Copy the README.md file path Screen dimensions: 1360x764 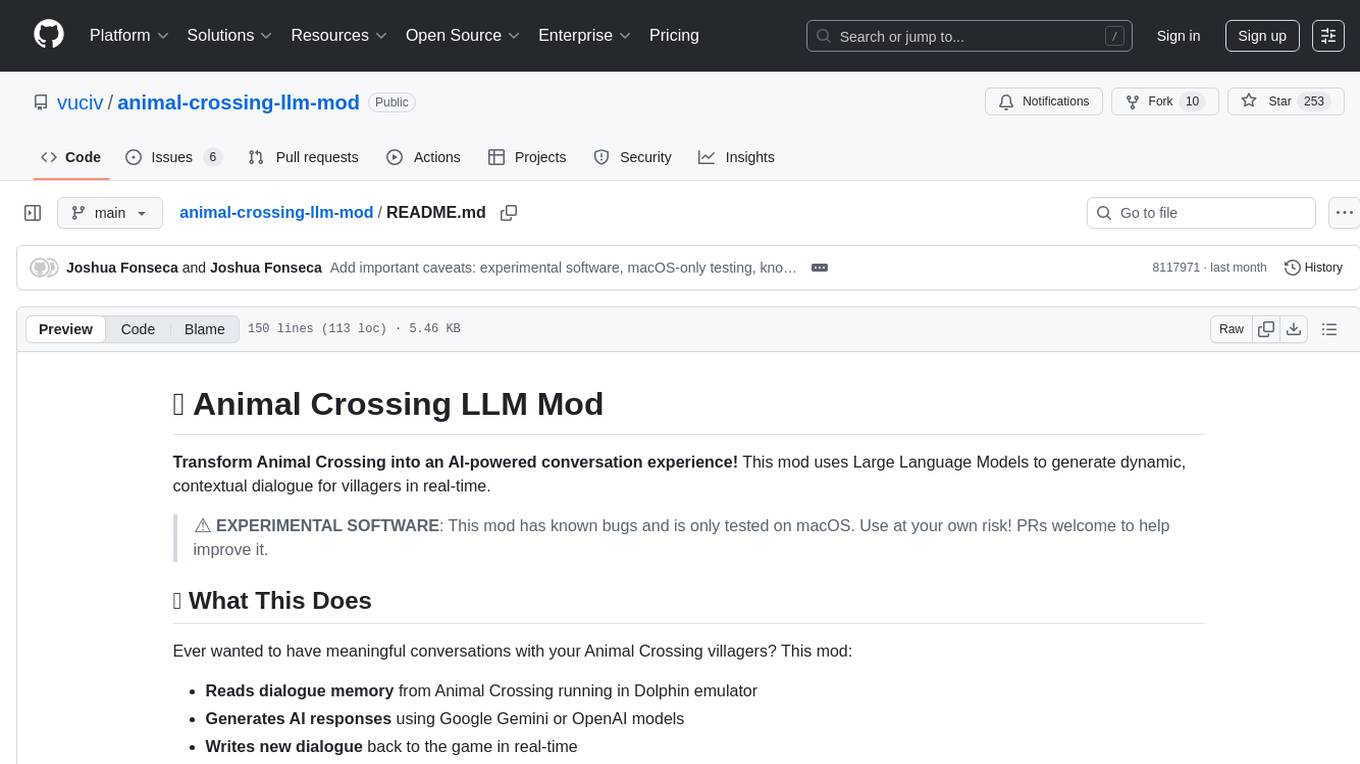click(x=508, y=213)
